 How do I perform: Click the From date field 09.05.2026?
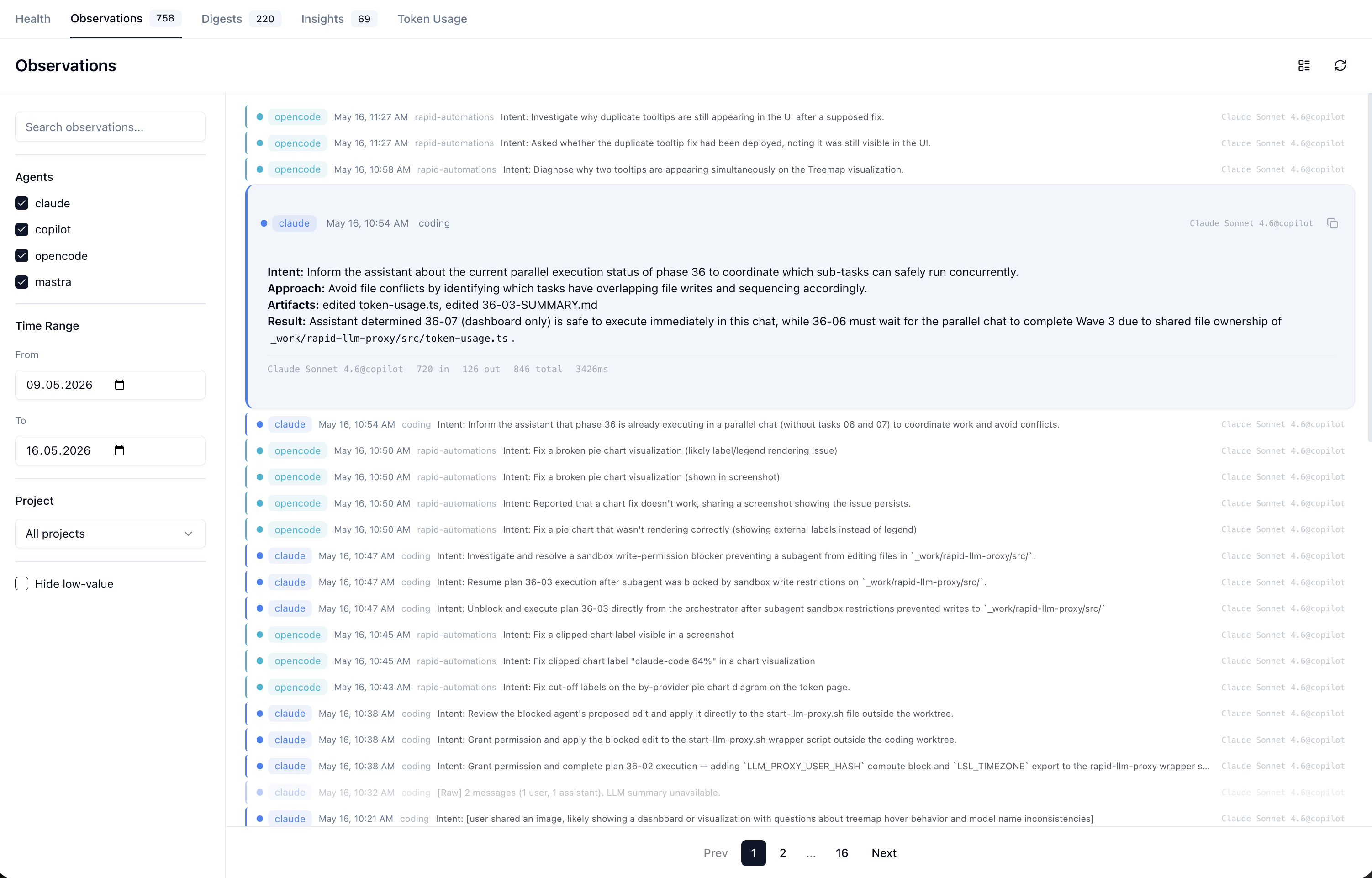tap(110, 385)
